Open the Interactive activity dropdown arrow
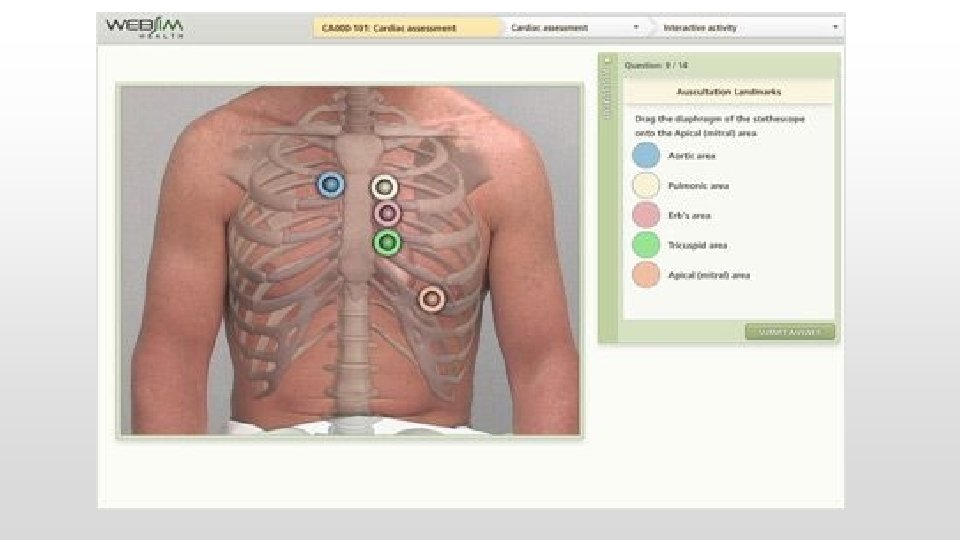Viewport: 960px width, 540px height. (x=835, y=27)
